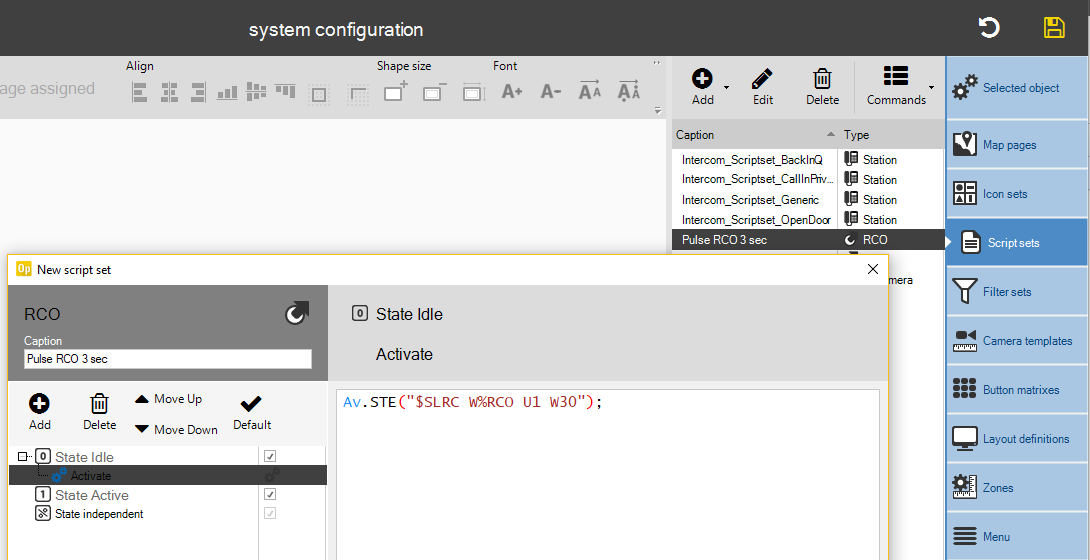1090x560 pixels.
Task: Click the save floppy disk icon
Action: 1054,28
